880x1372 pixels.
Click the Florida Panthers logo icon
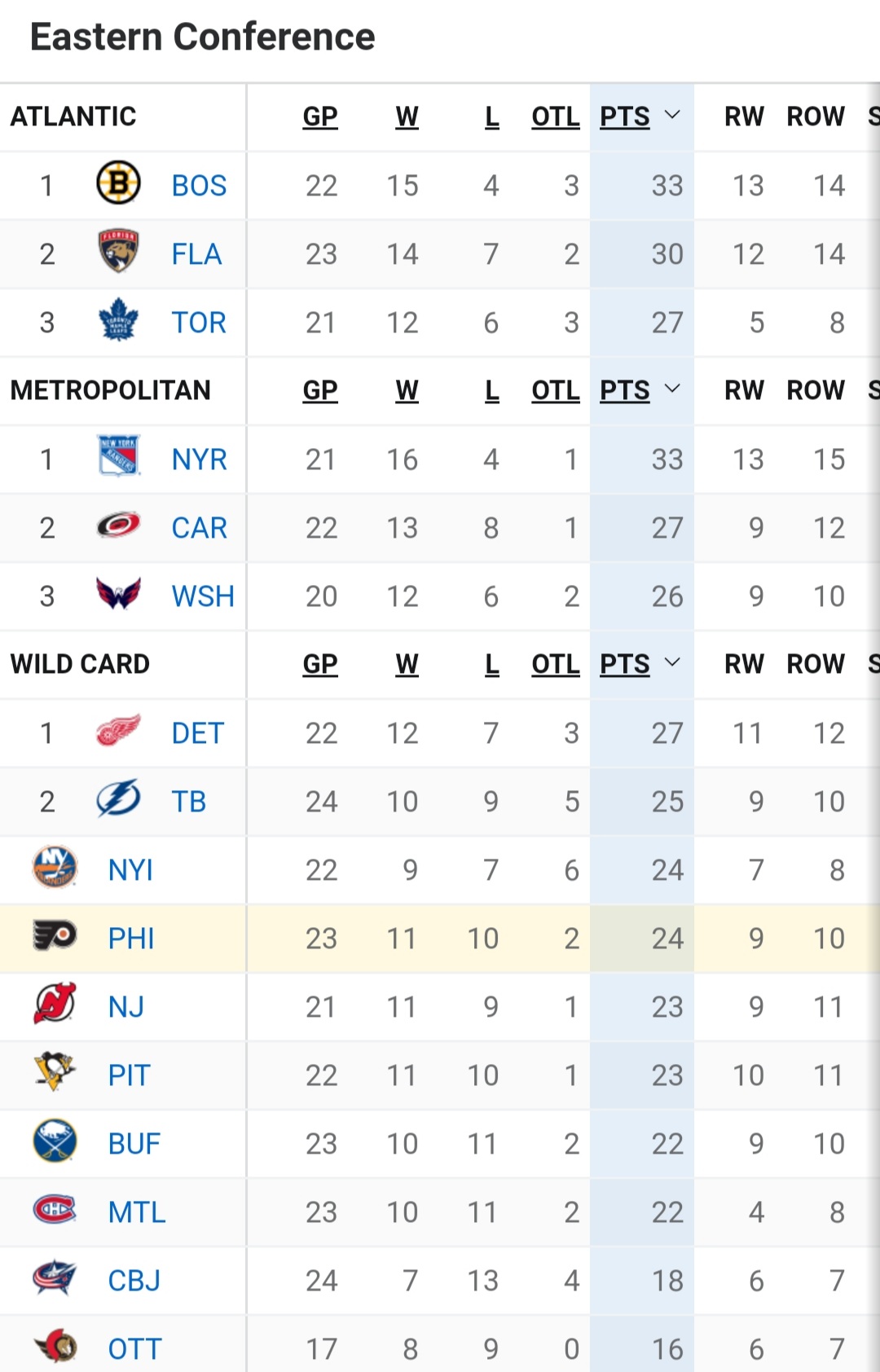pos(118,251)
